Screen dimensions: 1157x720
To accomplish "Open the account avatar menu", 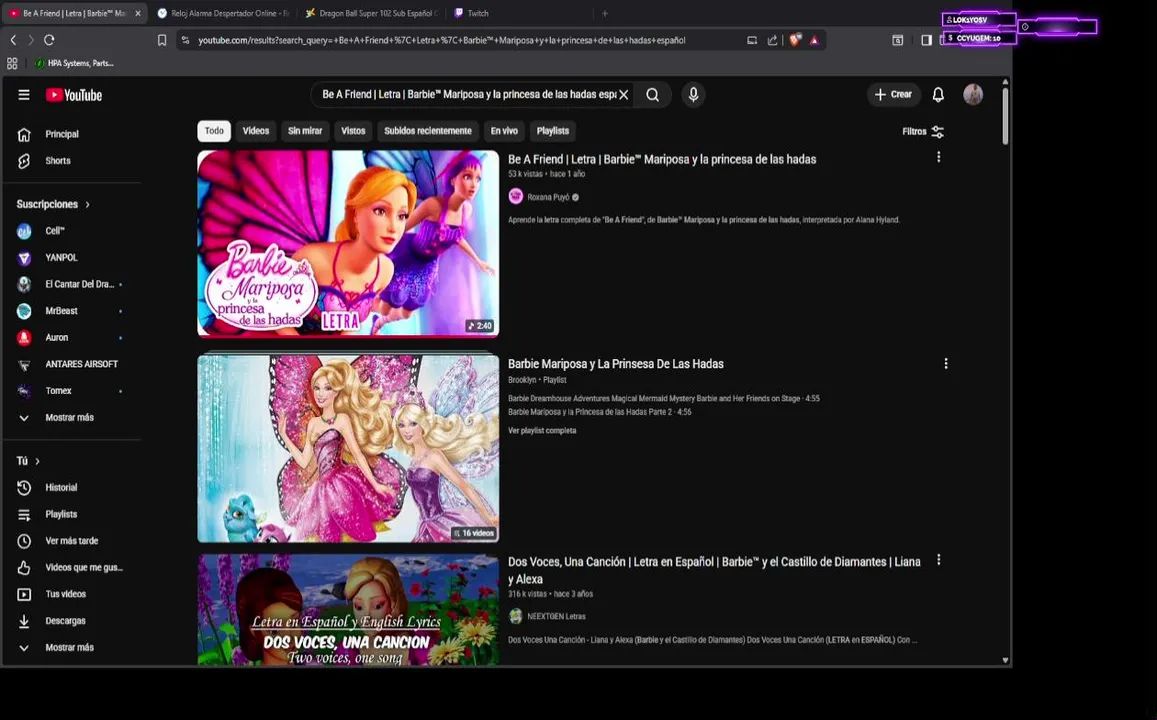I will [x=973, y=94].
